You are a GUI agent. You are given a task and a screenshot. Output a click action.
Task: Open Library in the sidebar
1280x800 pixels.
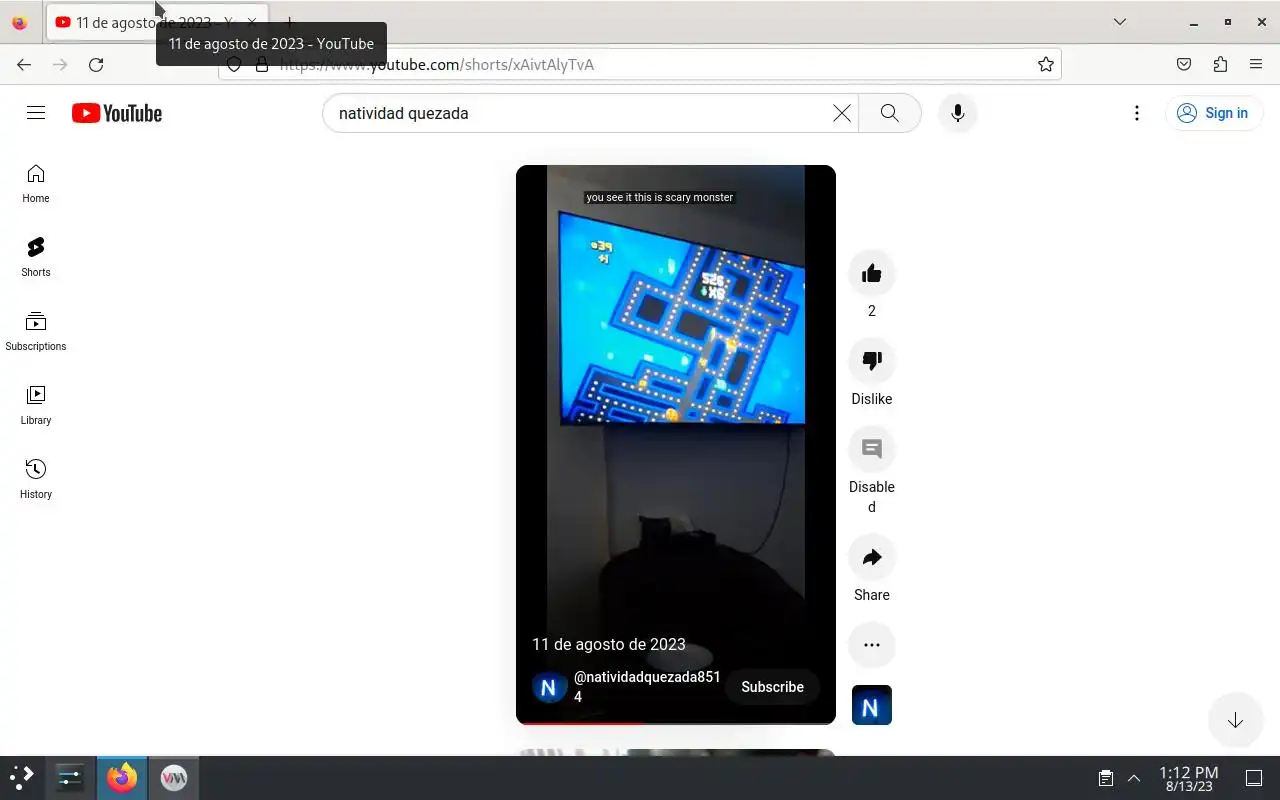tap(36, 406)
